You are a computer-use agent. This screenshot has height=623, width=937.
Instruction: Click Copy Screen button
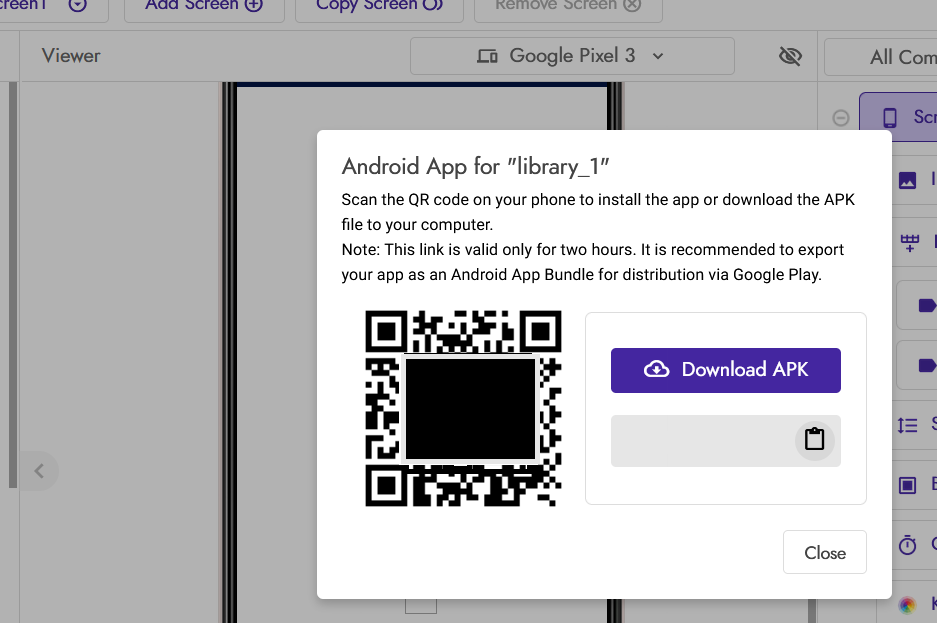pyautogui.click(x=379, y=5)
